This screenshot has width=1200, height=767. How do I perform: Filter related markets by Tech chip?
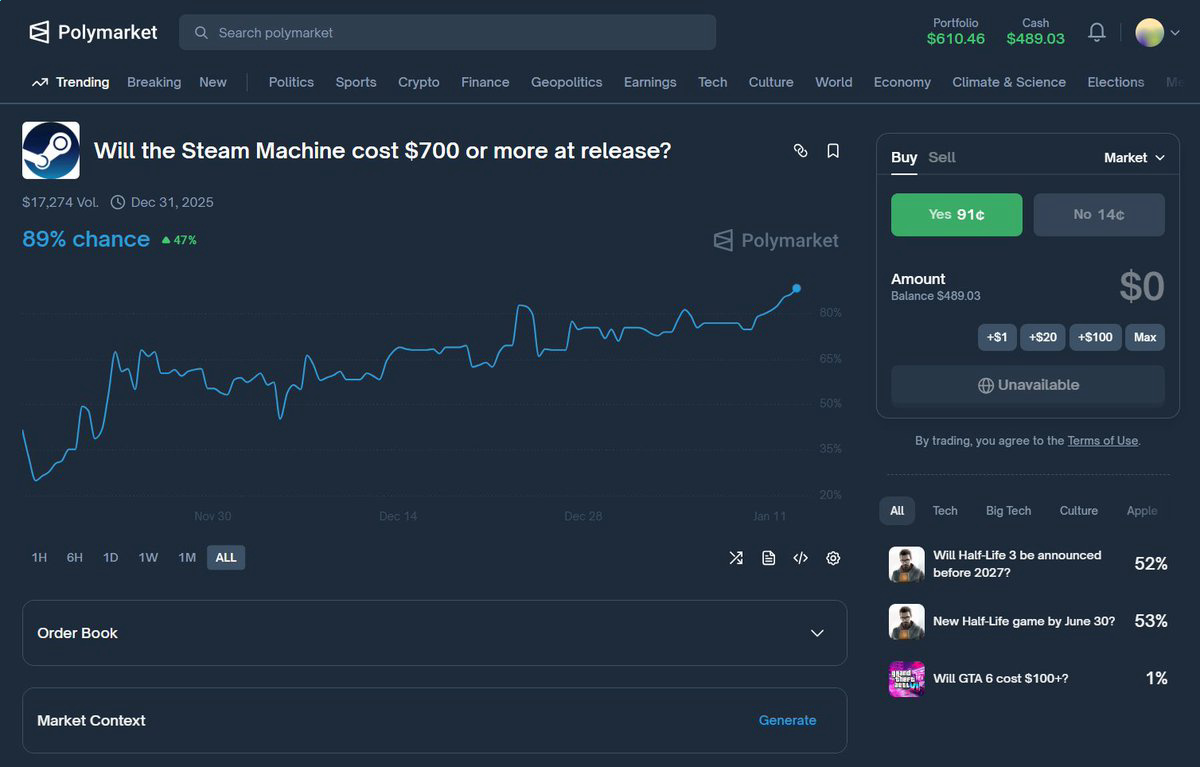(945, 511)
